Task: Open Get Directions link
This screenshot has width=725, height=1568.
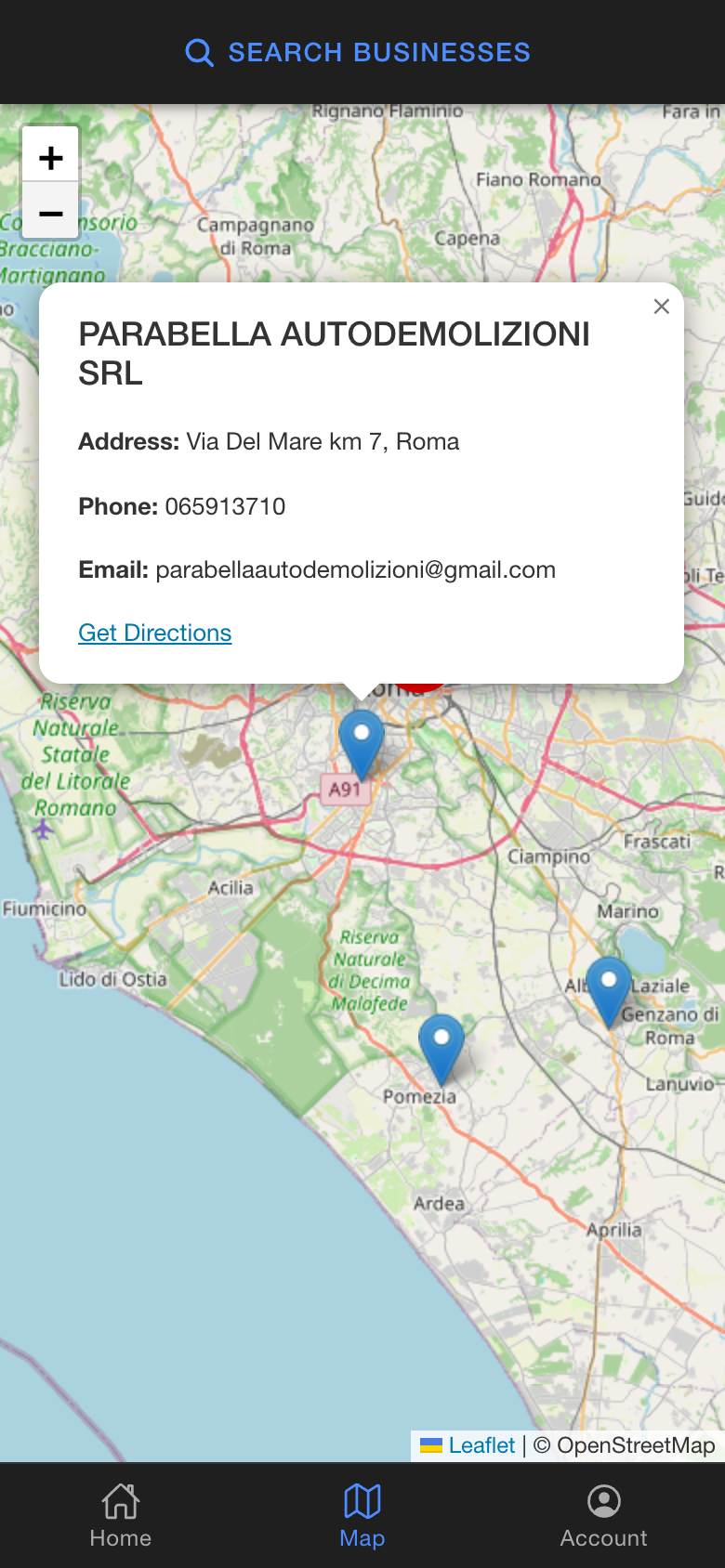Action: [154, 633]
